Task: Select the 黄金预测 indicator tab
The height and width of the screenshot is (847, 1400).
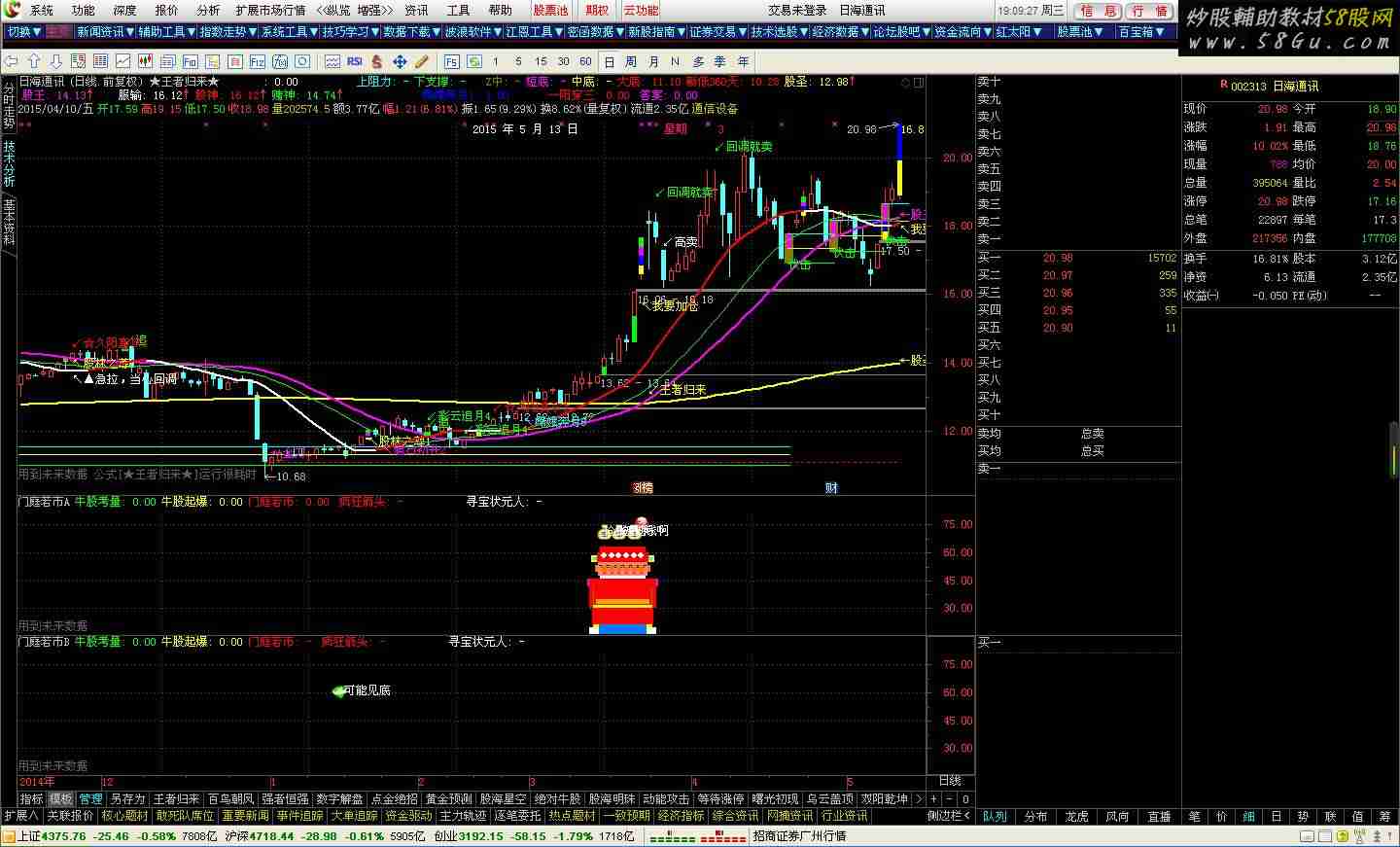Action: pyautogui.click(x=448, y=799)
